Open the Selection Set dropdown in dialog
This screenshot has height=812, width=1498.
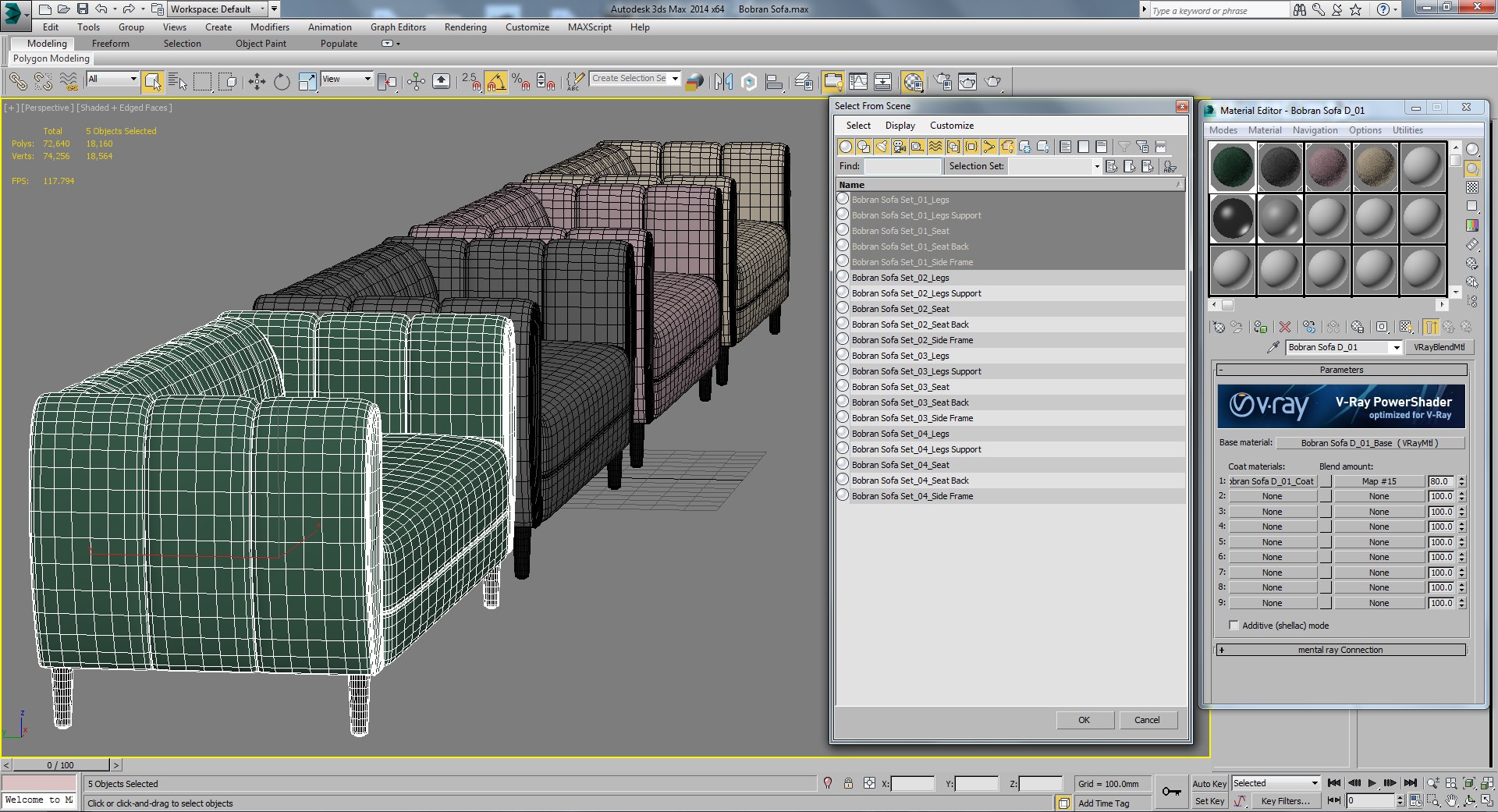click(x=1096, y=166)
